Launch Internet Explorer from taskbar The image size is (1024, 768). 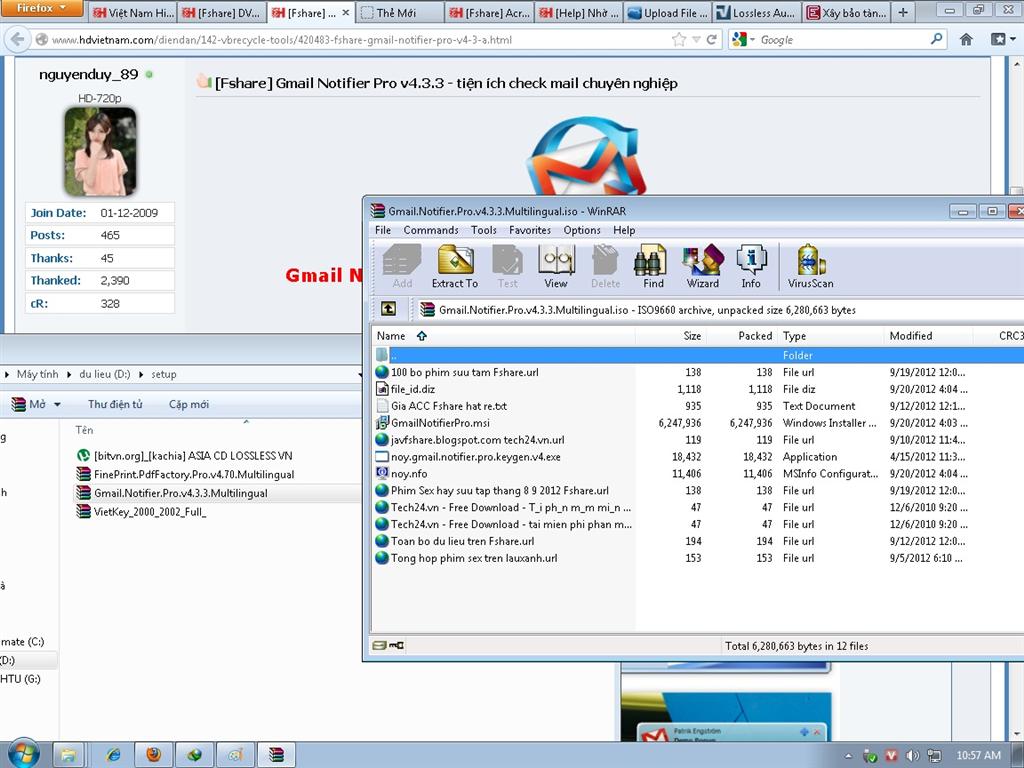(113, 756)
